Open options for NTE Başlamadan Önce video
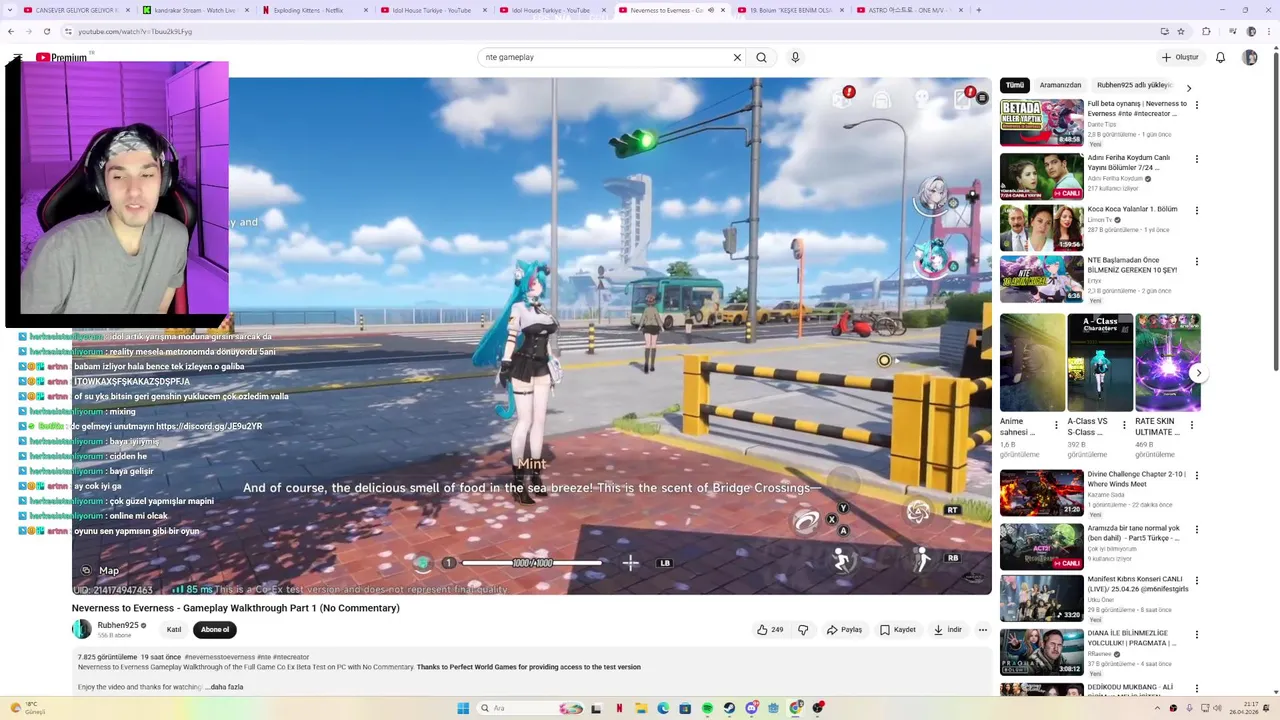1280x720 pixels. (x=1196, y=262)
